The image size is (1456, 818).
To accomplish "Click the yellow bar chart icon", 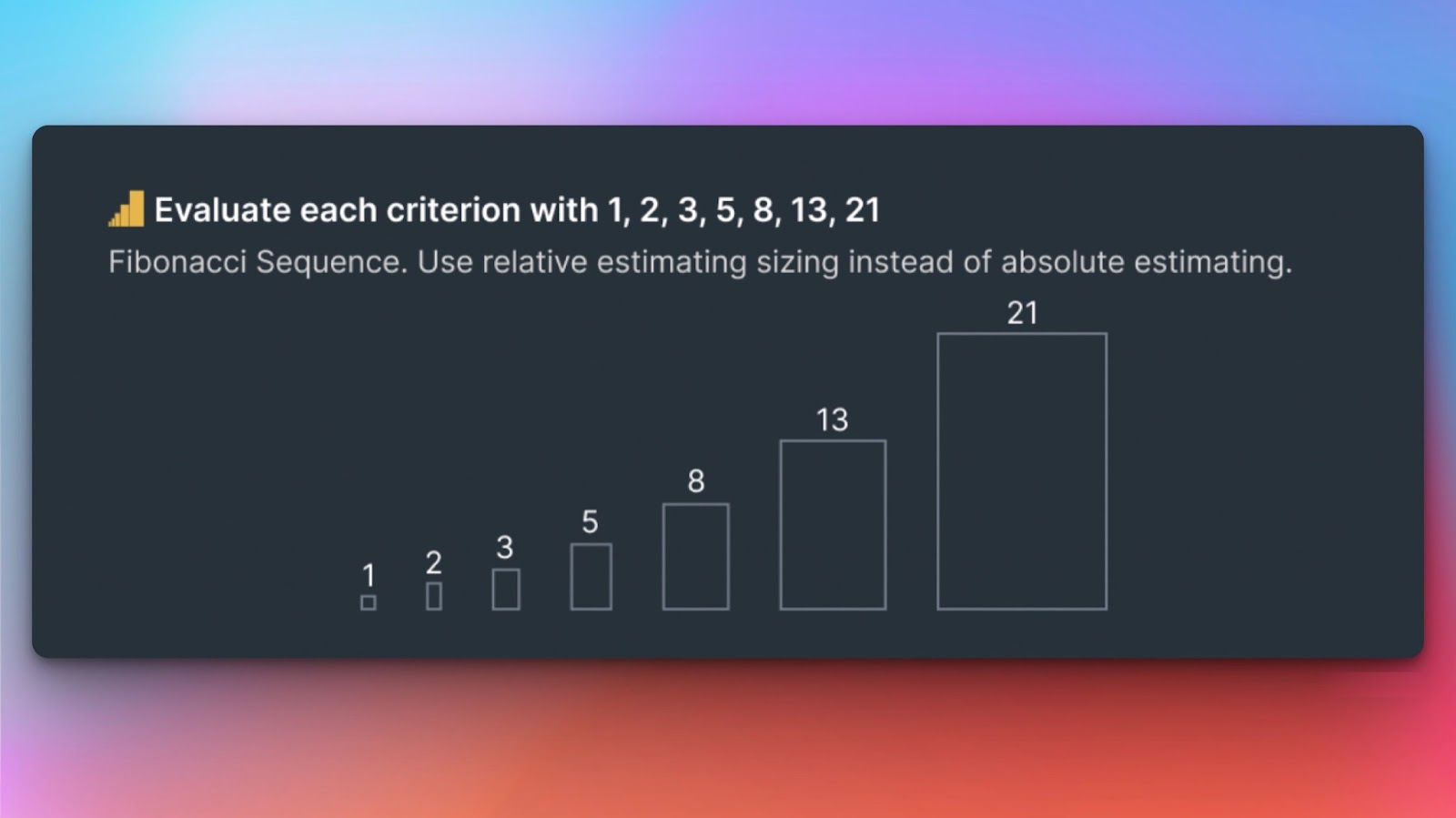I will pos(126,209).
